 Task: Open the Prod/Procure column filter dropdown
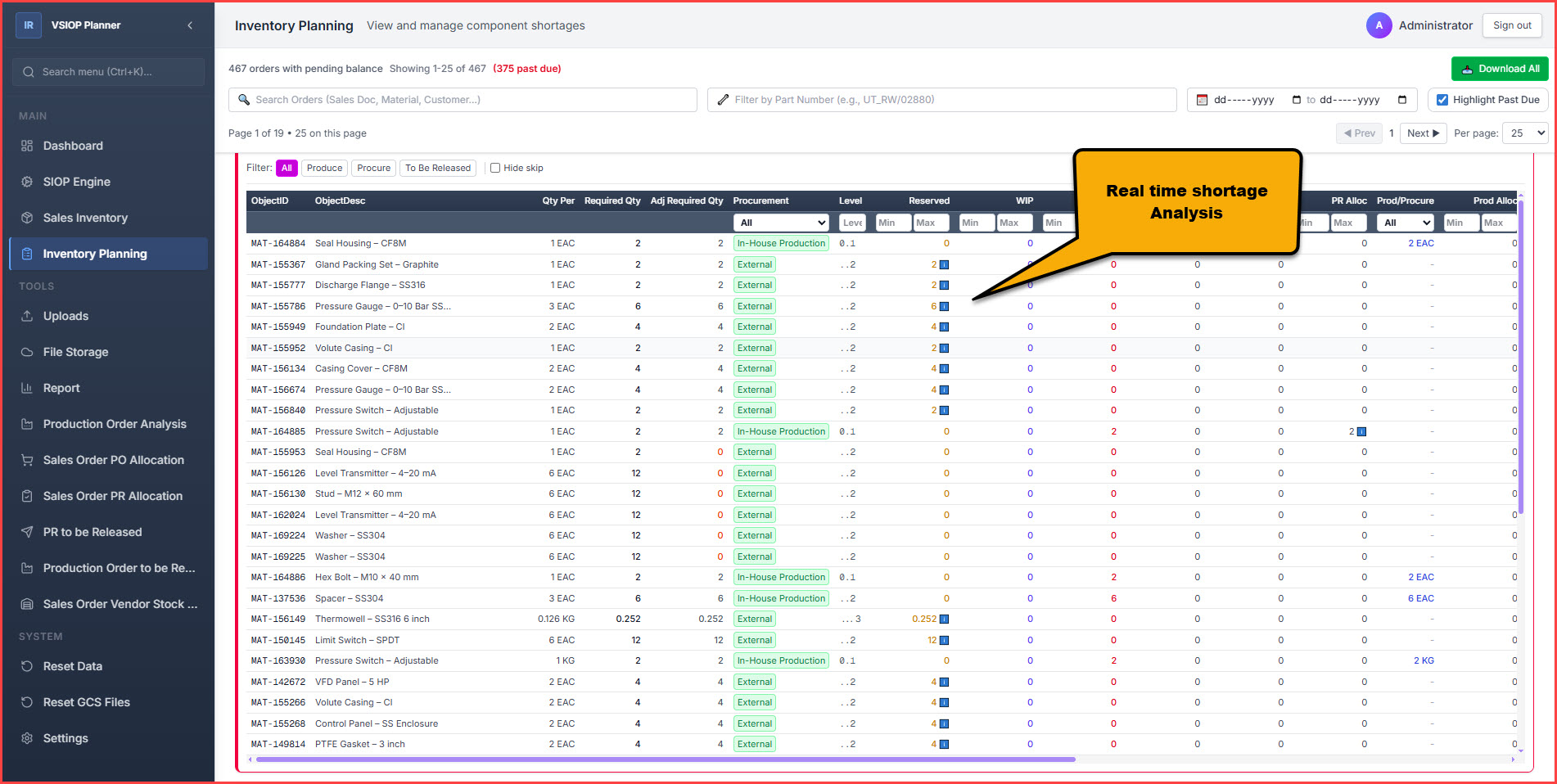pos(1406,223)
